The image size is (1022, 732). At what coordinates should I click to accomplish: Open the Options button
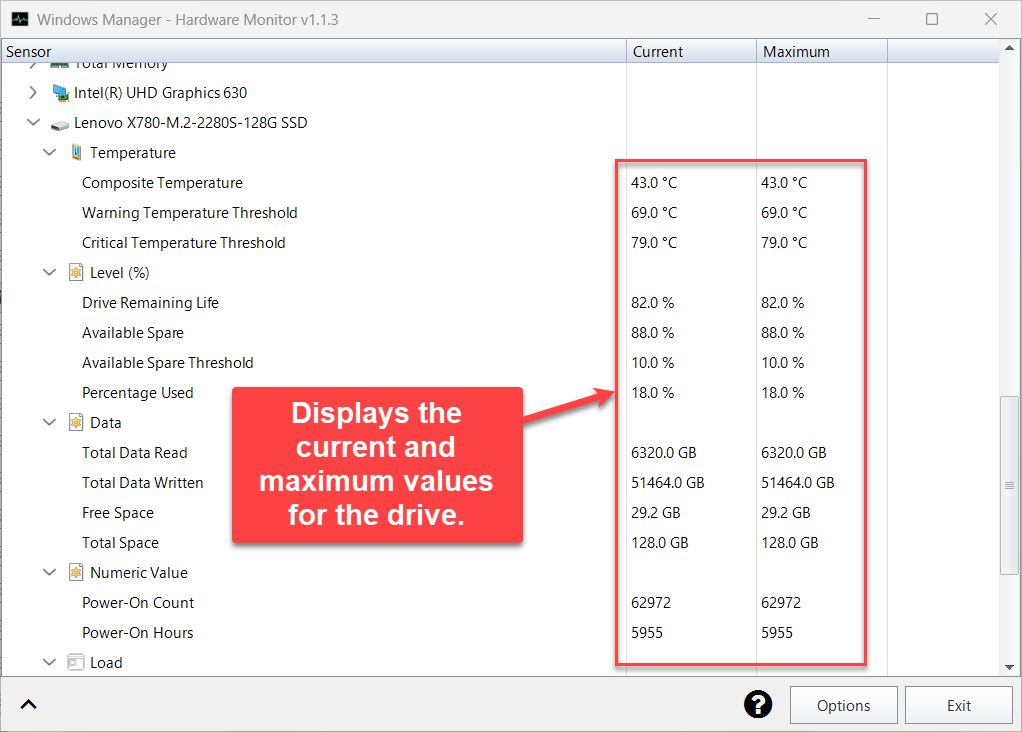pos(843,705)
